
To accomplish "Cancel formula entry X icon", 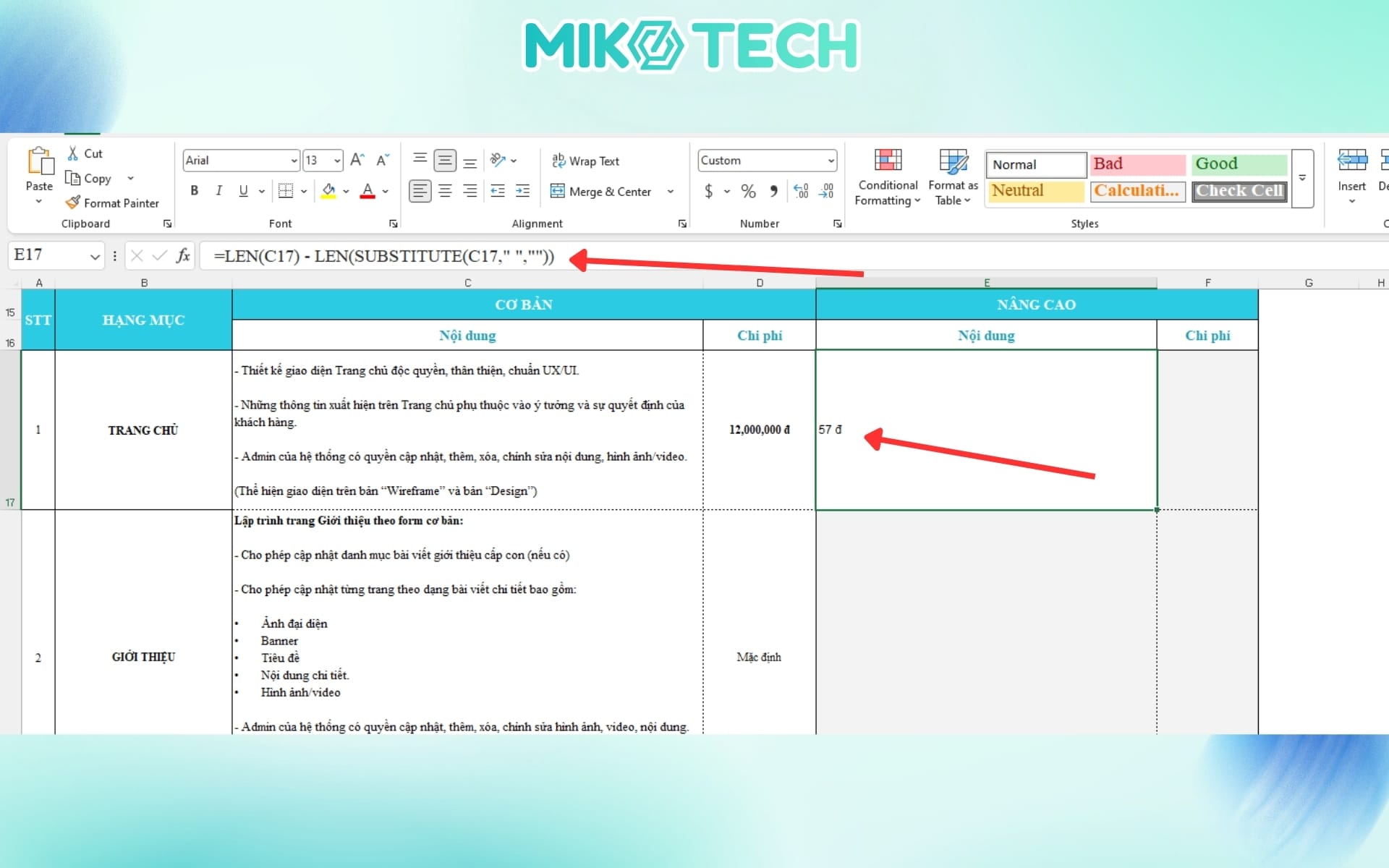I will 137,255.
